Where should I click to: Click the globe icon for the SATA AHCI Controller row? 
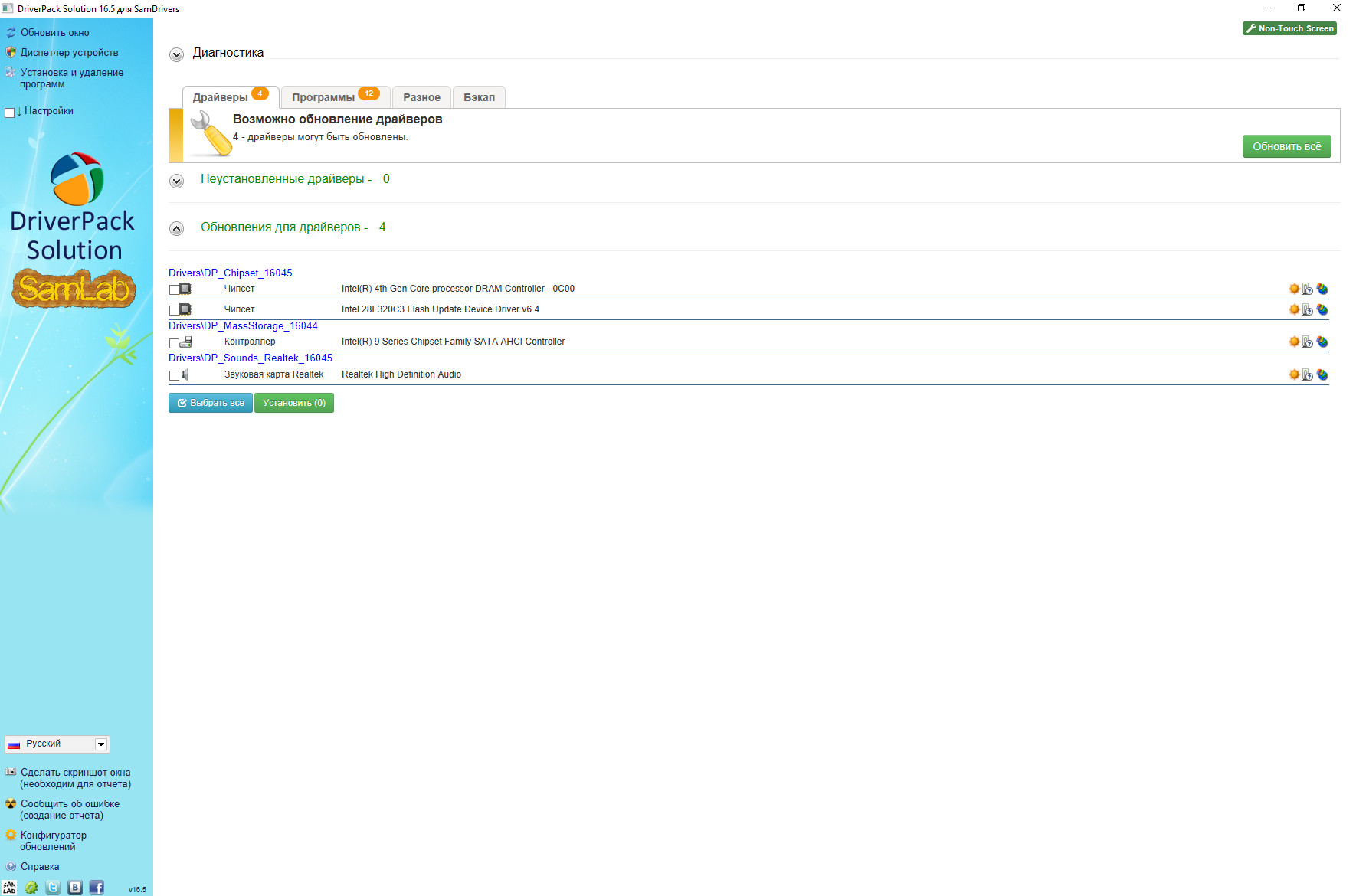tap(1322, 342)
